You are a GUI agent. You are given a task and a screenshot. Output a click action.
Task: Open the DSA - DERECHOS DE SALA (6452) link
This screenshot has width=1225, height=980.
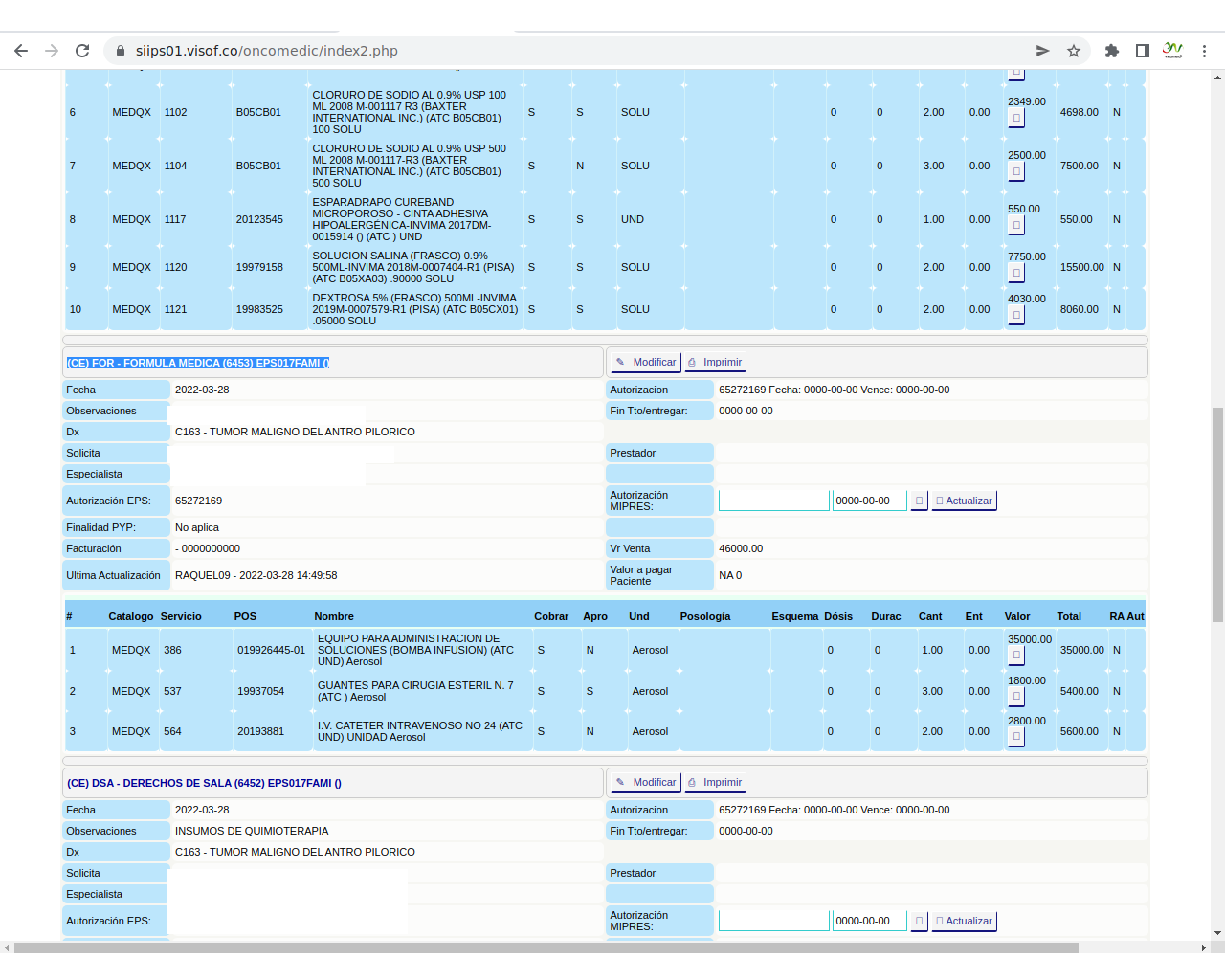coord(204,783)
